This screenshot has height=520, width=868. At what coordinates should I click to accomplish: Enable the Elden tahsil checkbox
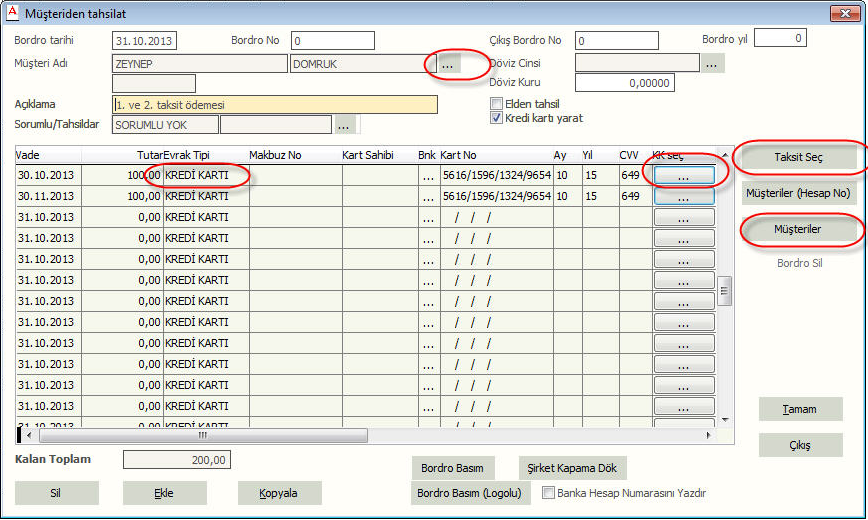[x=497, y=104]
